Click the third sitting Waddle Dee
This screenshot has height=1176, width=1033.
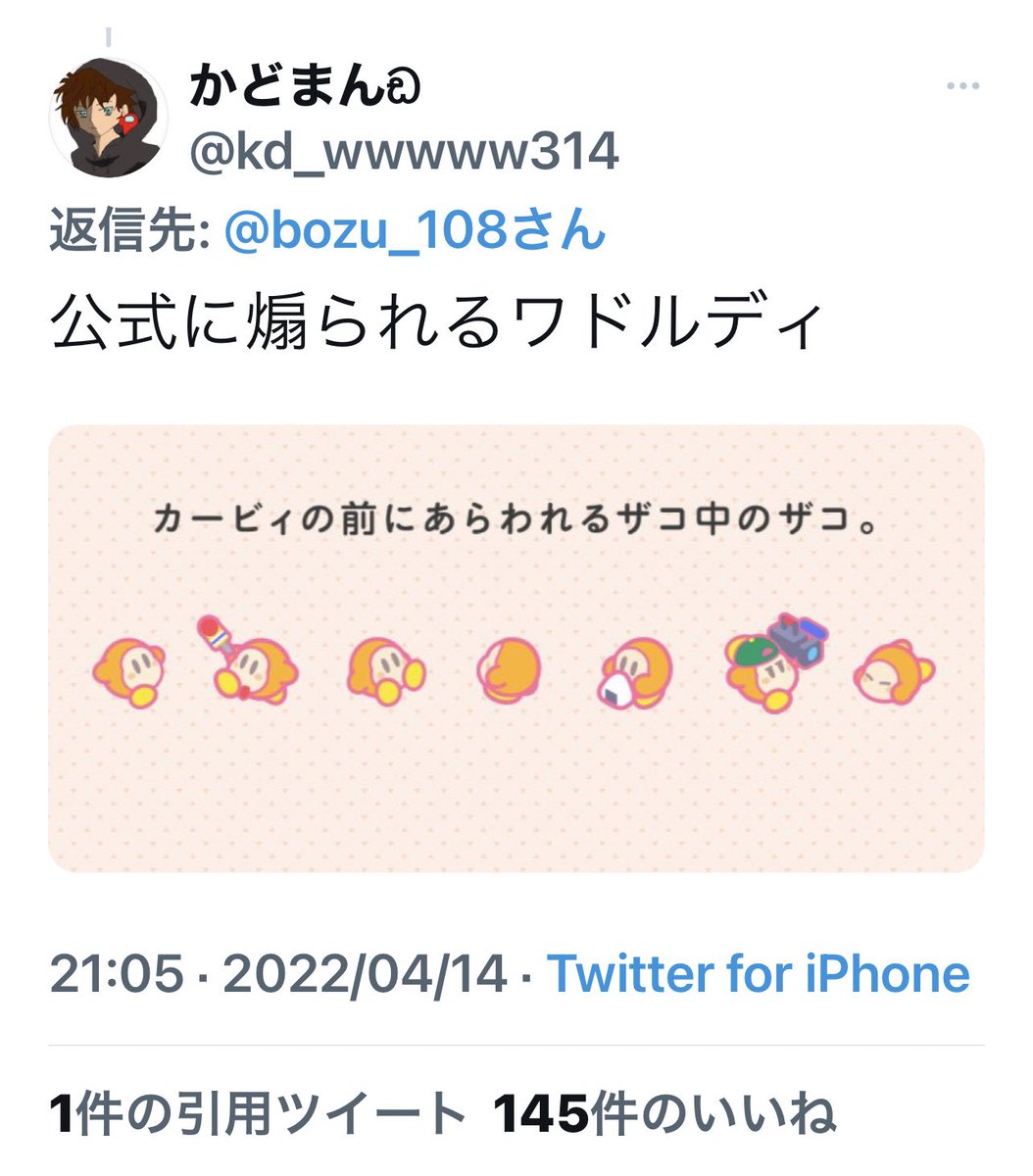click(x=386, y=671)
